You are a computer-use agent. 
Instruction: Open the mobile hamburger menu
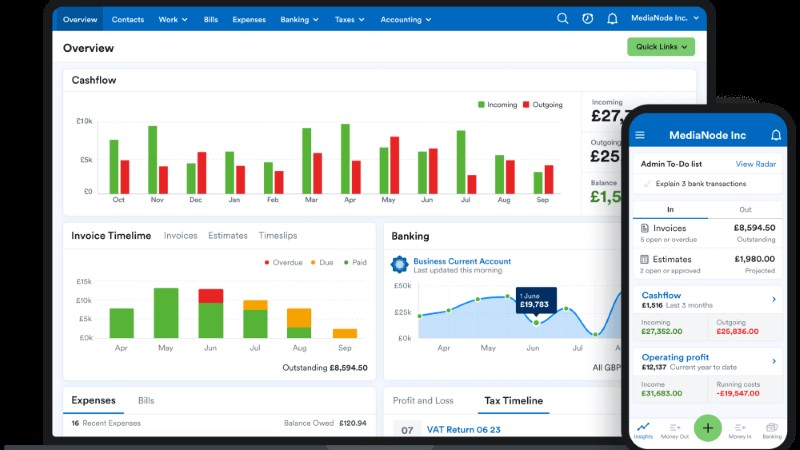point(640,135)
